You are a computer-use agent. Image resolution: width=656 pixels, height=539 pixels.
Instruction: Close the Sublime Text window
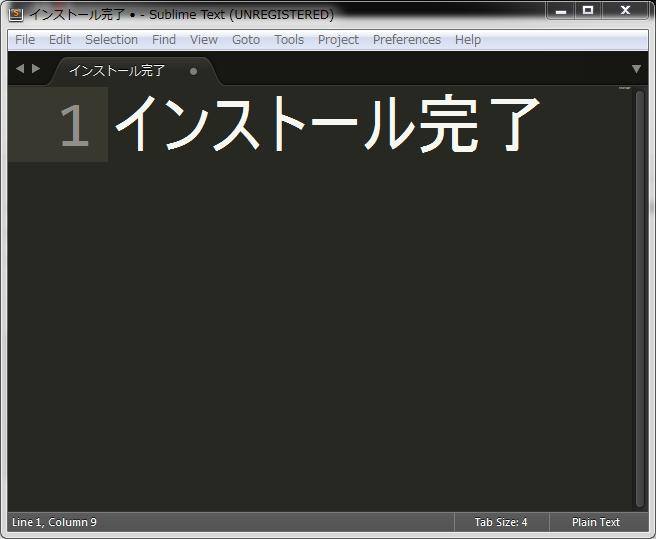tap(625, 11)
